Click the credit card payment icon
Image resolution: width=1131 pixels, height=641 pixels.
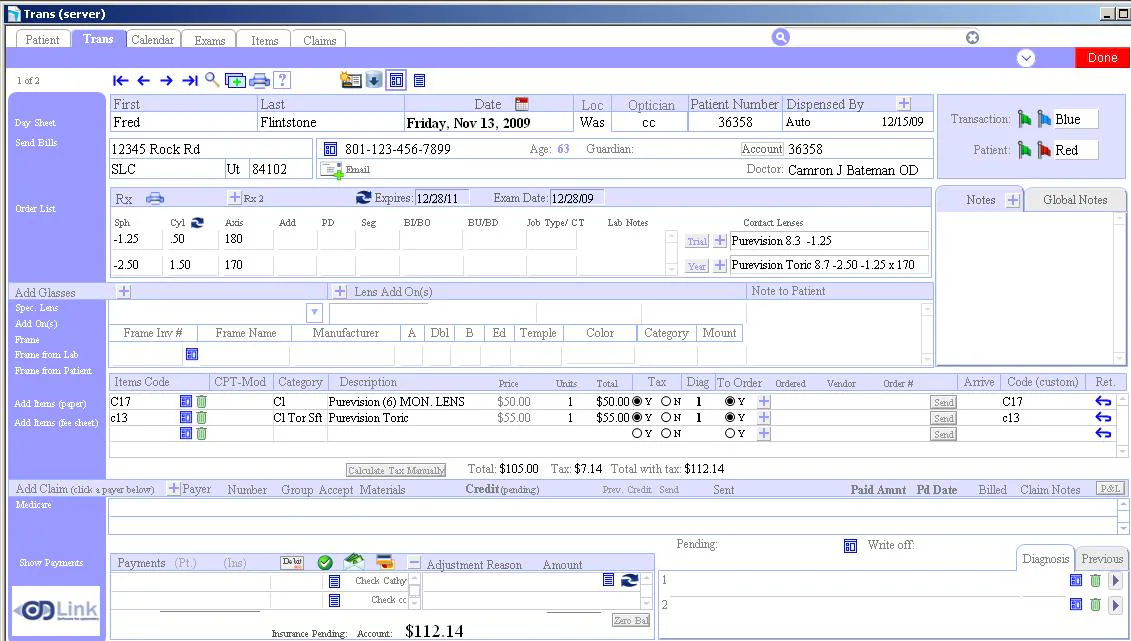click(x=384, y=562)
